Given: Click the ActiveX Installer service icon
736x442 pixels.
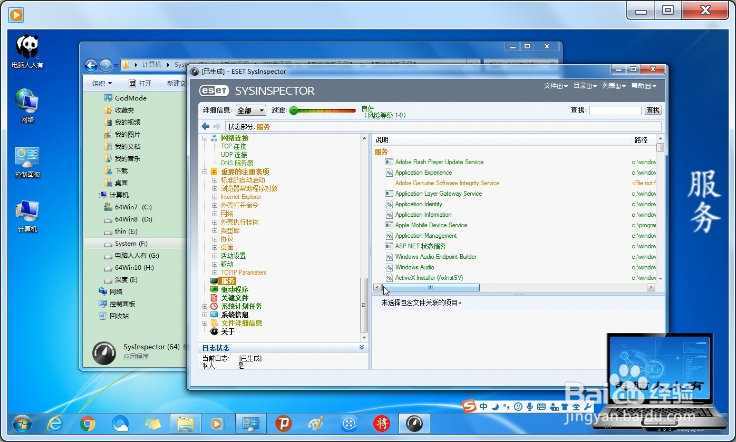Looking at the screenshot, I should coord(389,278).
